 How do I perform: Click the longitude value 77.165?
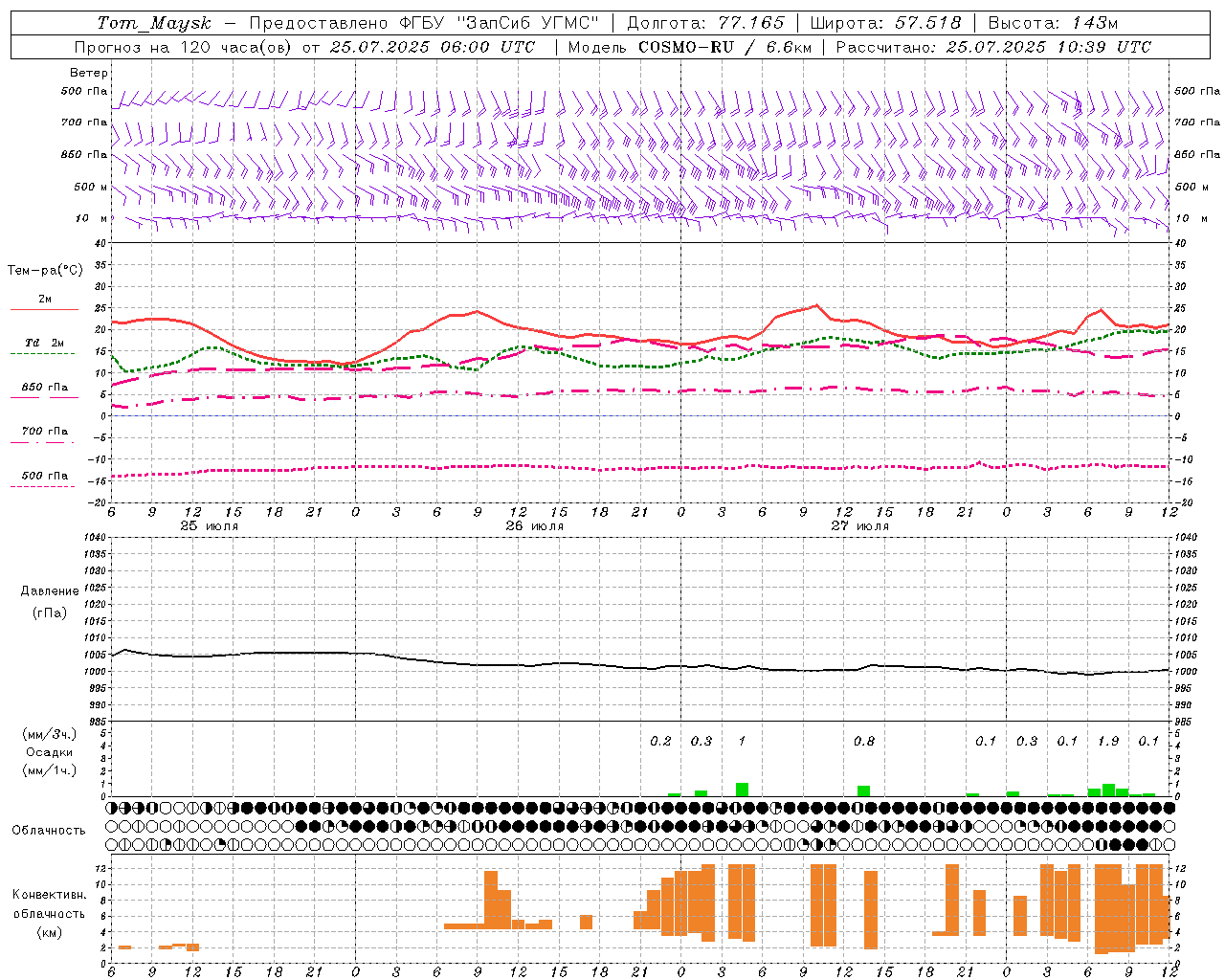point(751,23)
